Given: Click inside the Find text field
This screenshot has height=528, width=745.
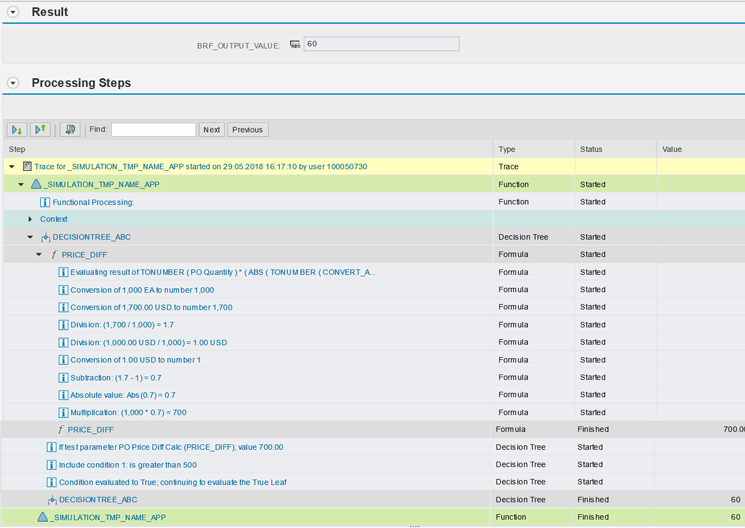Looking at the screenshot, I should [x=153, y=130].
